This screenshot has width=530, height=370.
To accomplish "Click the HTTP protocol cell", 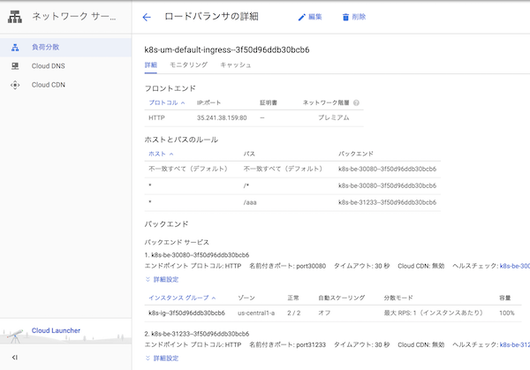I will pos(157,118).
